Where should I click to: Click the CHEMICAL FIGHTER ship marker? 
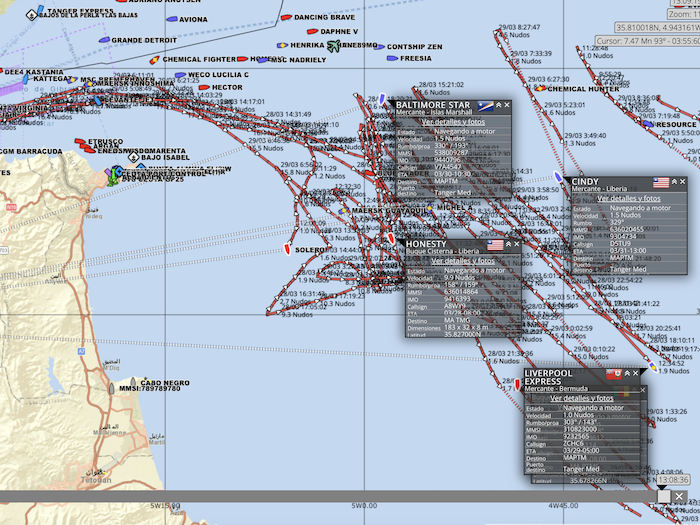[154, 60]
